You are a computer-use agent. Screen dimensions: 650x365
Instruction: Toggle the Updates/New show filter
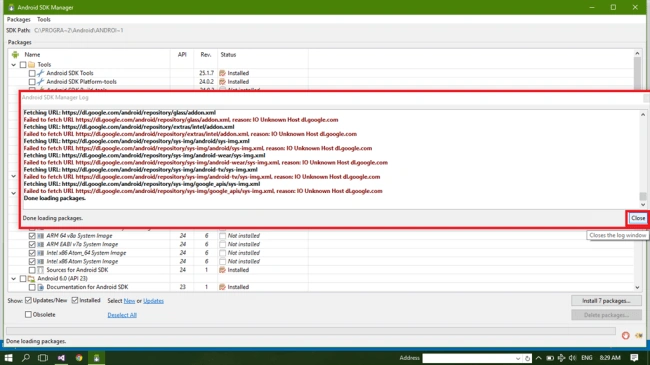(x=28, y=300)
